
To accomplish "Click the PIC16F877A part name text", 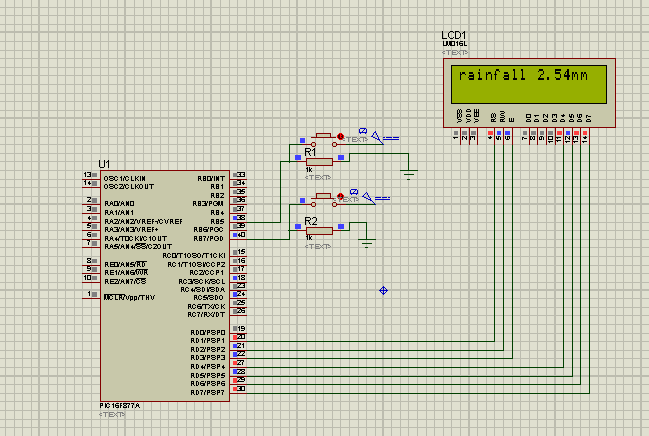I will click(x=120, y=406).
